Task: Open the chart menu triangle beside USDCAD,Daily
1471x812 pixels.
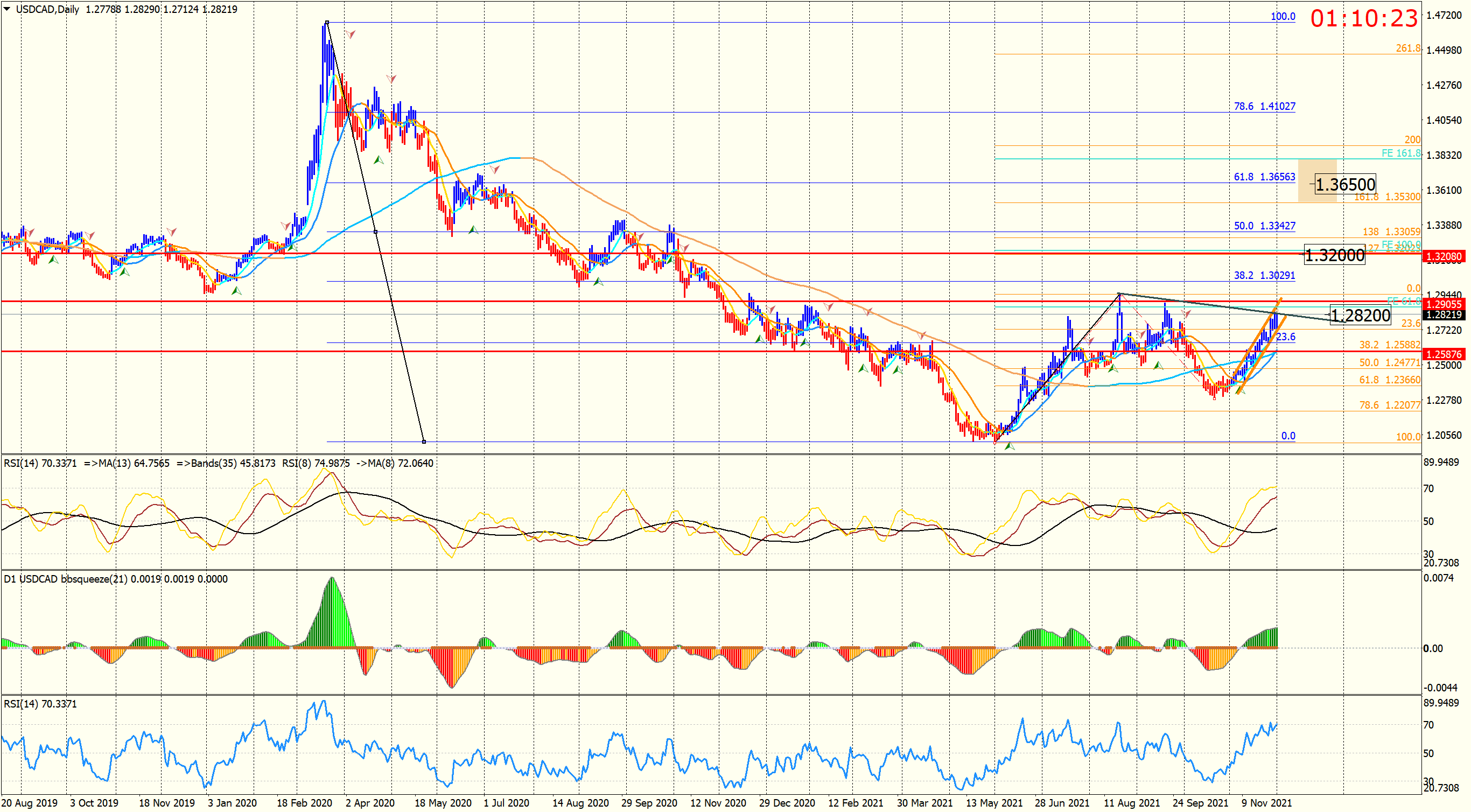Action: tap(7, 9)
